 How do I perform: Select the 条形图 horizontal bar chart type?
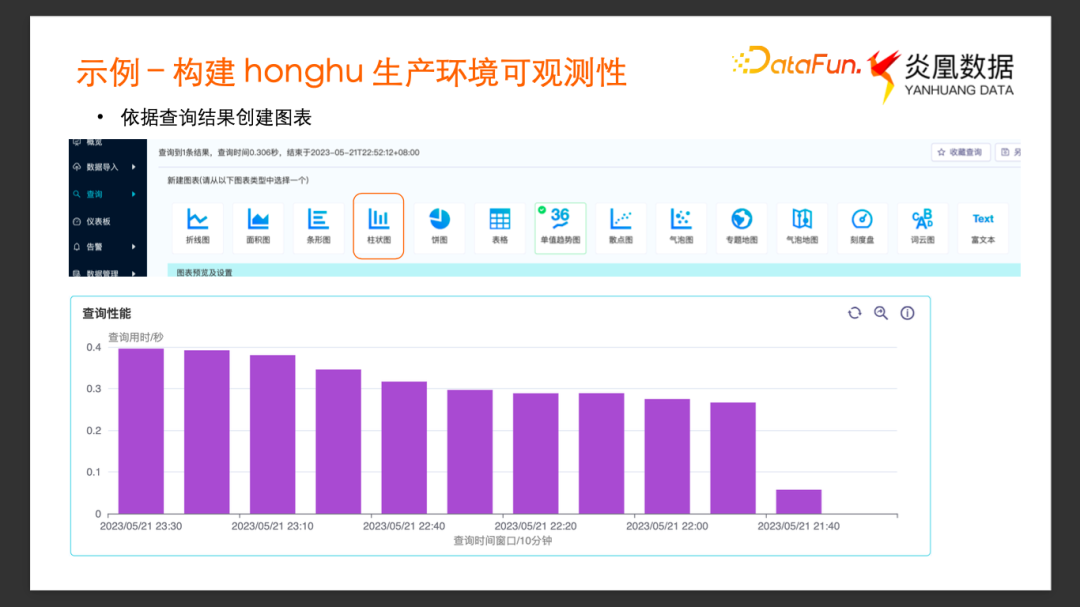(318, 227)
